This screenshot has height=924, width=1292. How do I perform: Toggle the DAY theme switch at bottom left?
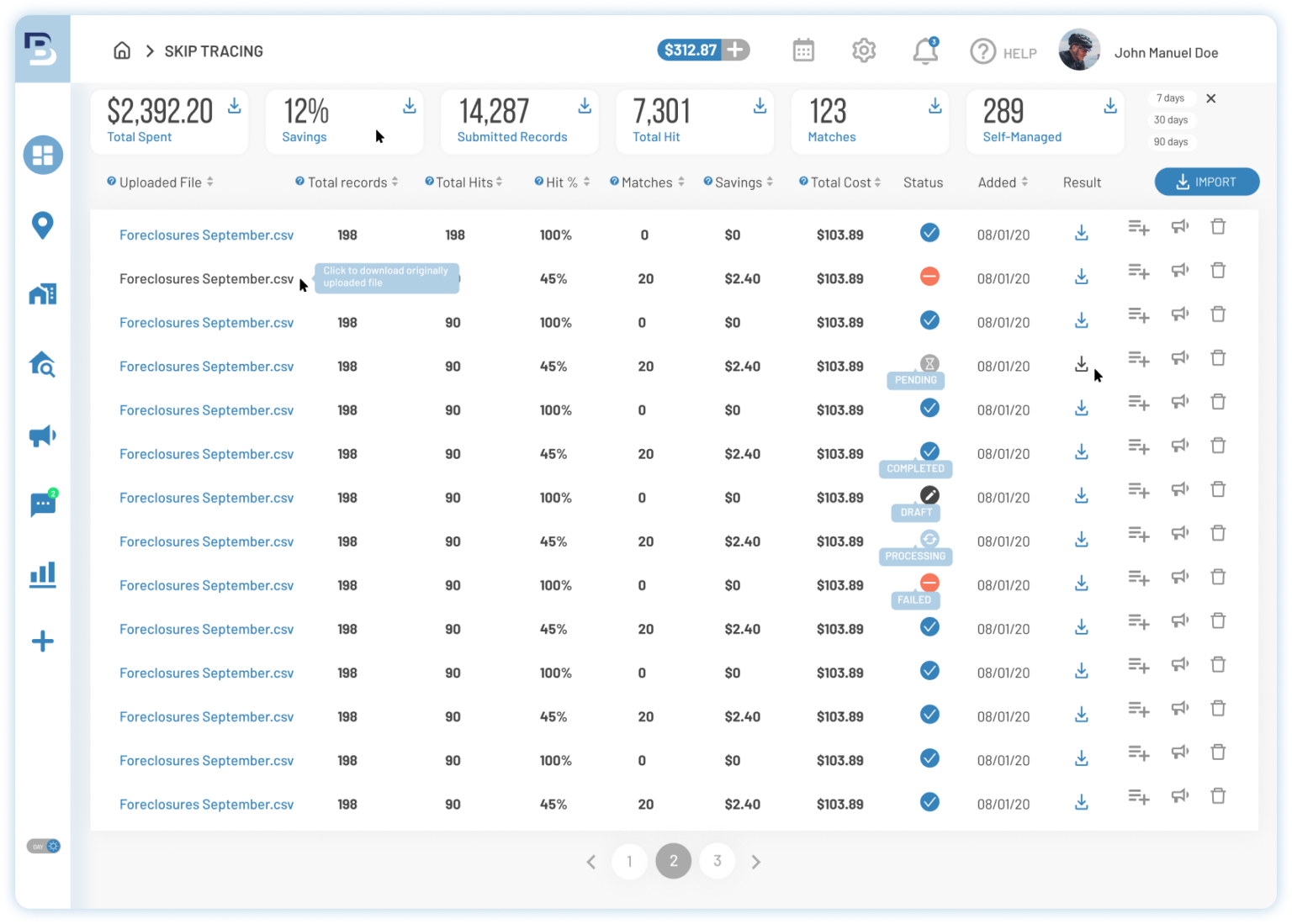point(42,847)
